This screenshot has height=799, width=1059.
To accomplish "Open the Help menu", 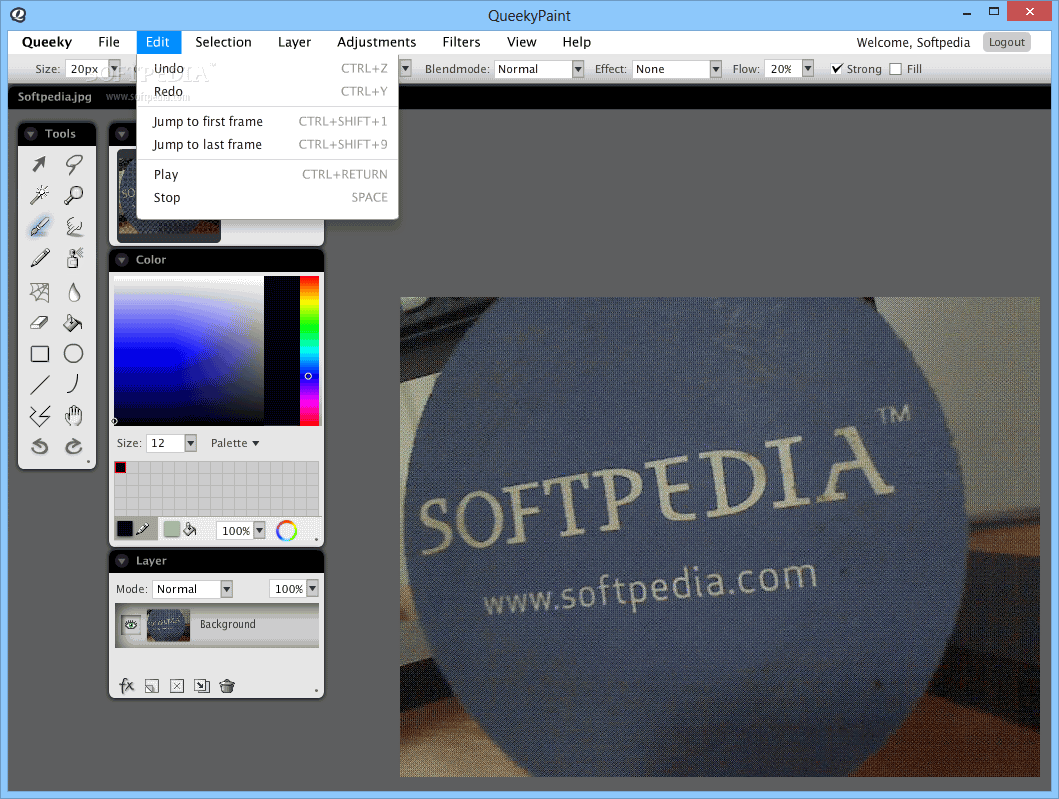I will (x=577, y=42).
